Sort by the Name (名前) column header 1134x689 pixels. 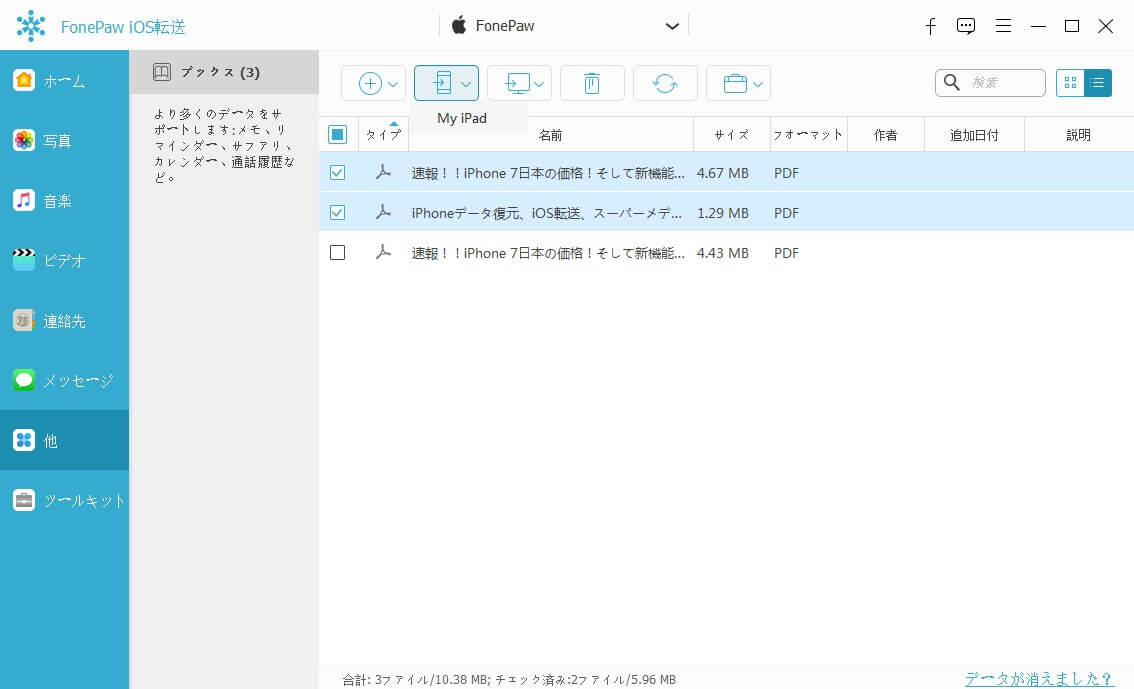550,134
